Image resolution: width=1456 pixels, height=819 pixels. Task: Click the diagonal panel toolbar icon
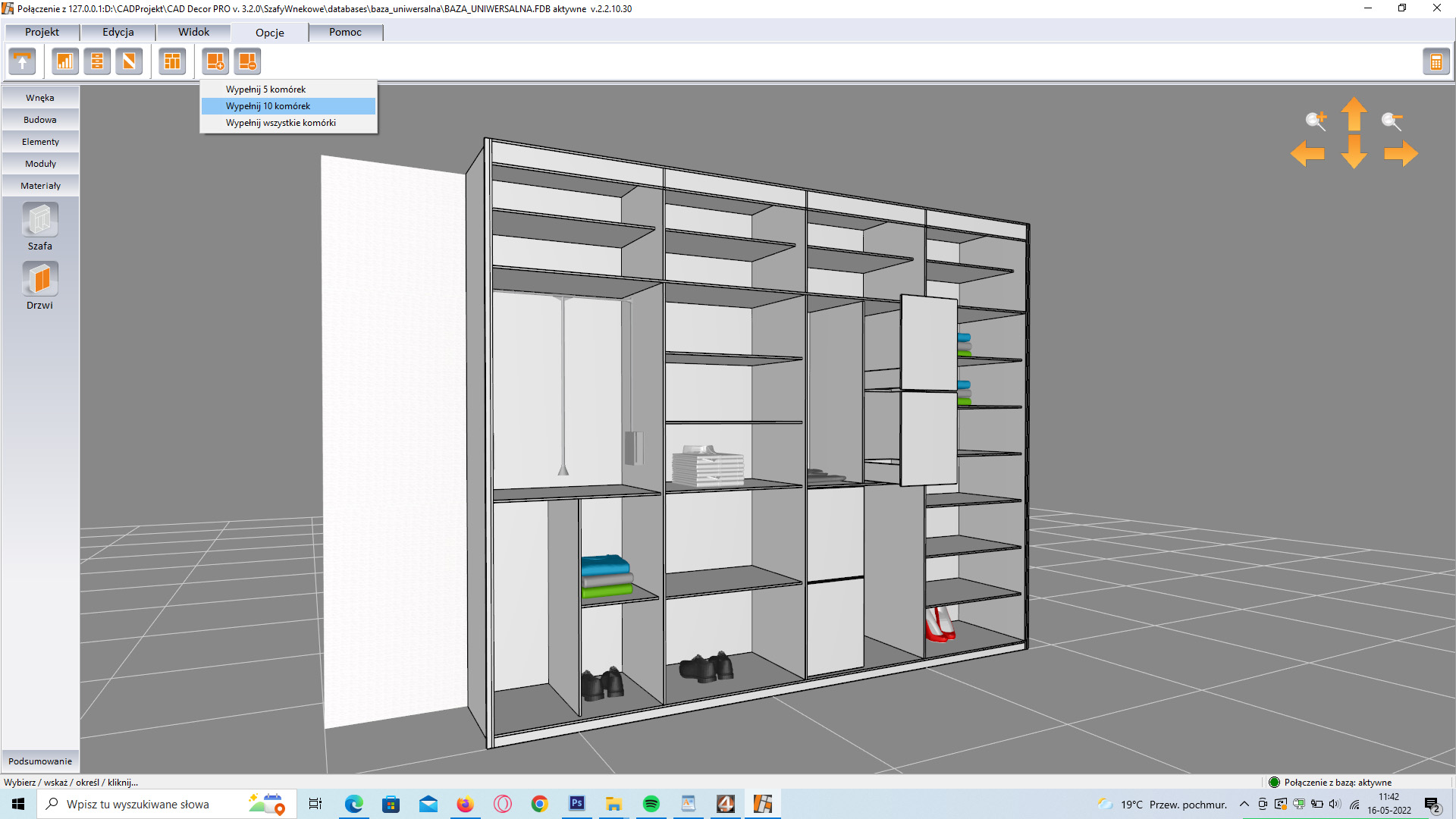(x=129, y=61)
